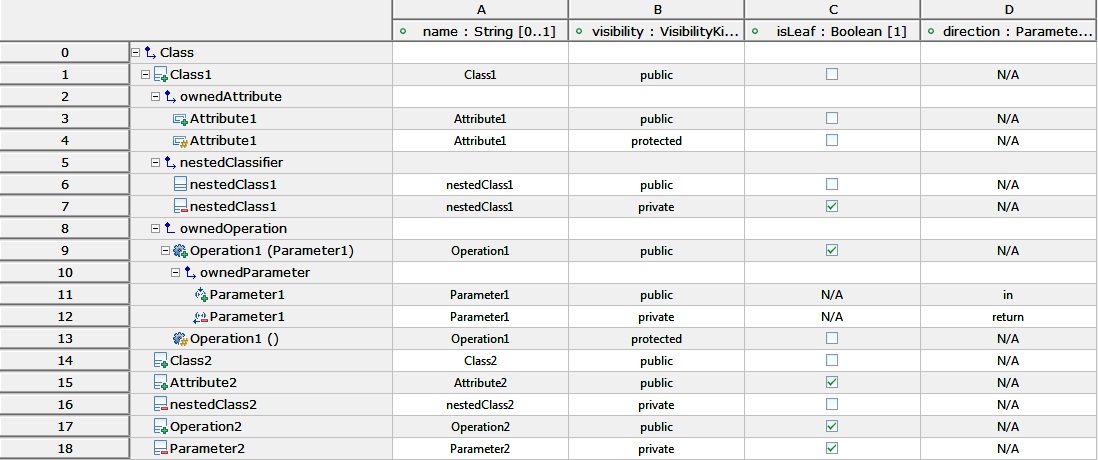Click row header number 14
Viewport: 1098px width, 460px height.
pyautogui.click(x=64, y=361)
